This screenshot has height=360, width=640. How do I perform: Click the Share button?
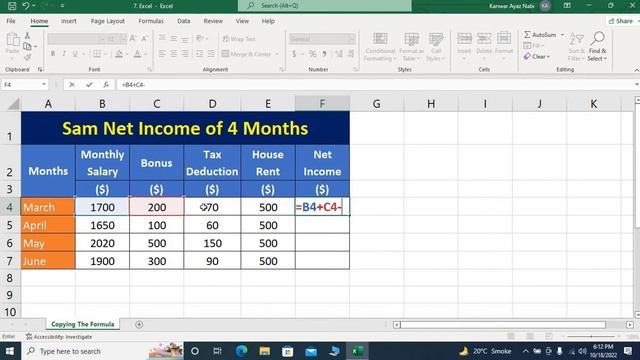point(621,21)
